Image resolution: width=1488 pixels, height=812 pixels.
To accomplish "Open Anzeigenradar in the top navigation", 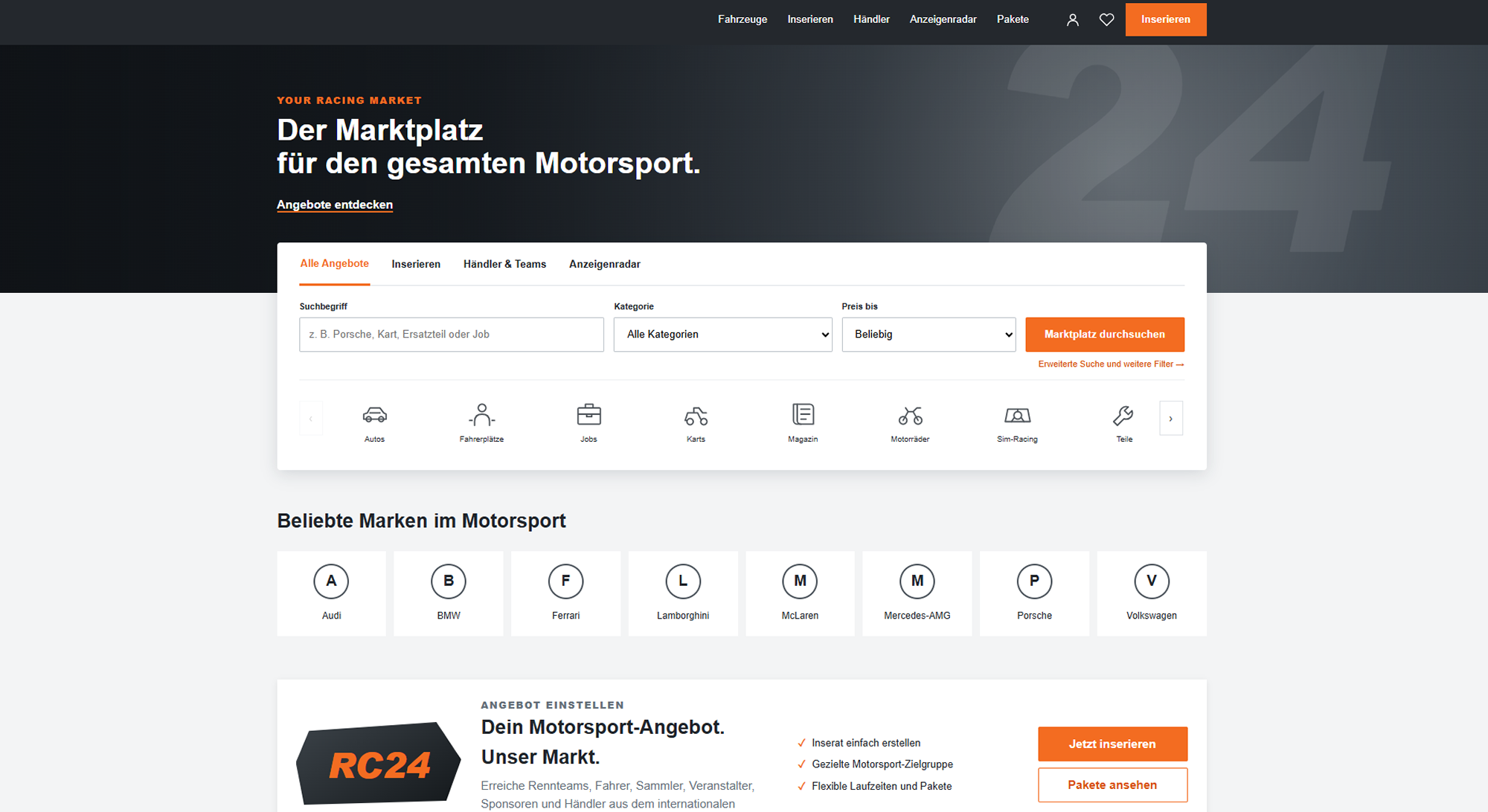I will (x=943, y=19).
